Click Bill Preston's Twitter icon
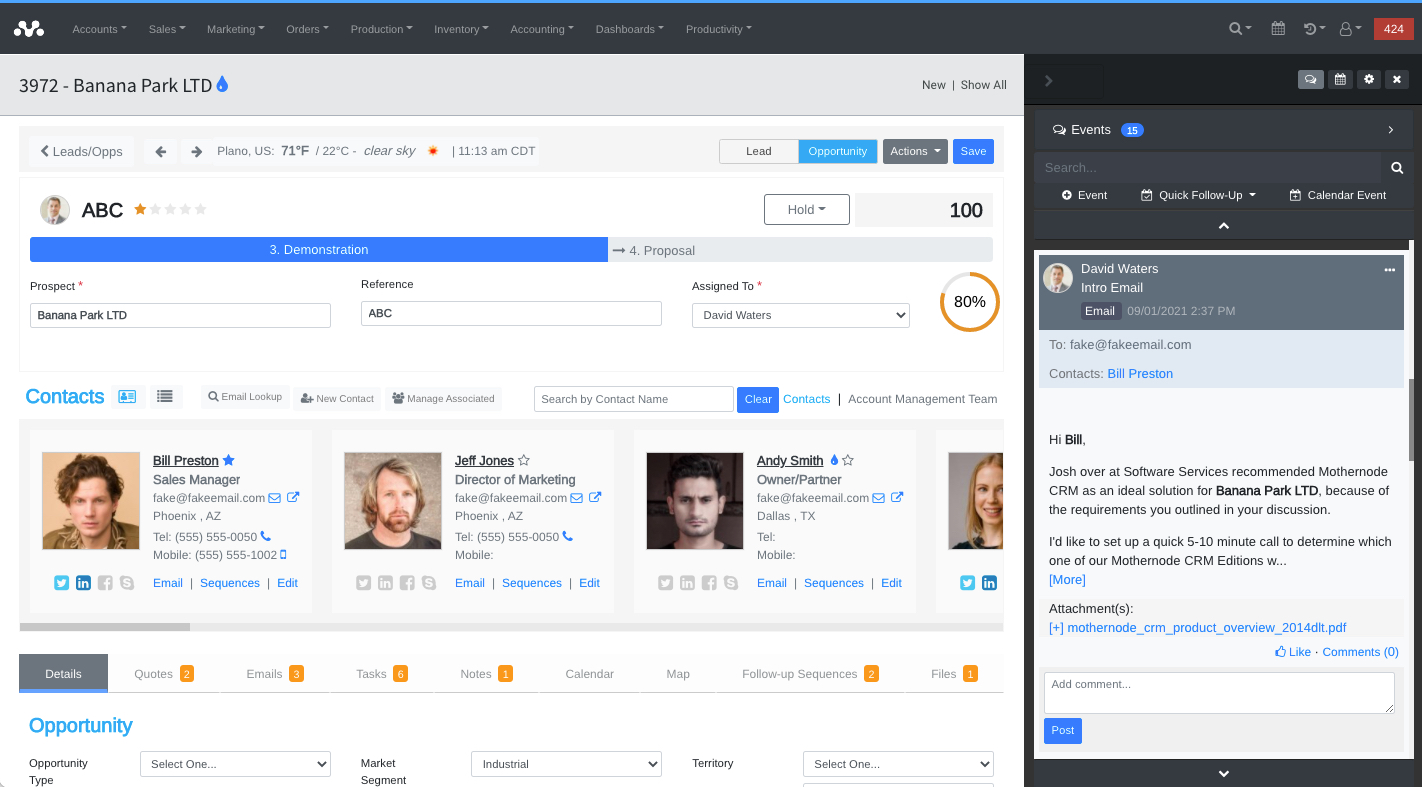1422x787 pixels. pyautogui.click(x=61, y=583)
